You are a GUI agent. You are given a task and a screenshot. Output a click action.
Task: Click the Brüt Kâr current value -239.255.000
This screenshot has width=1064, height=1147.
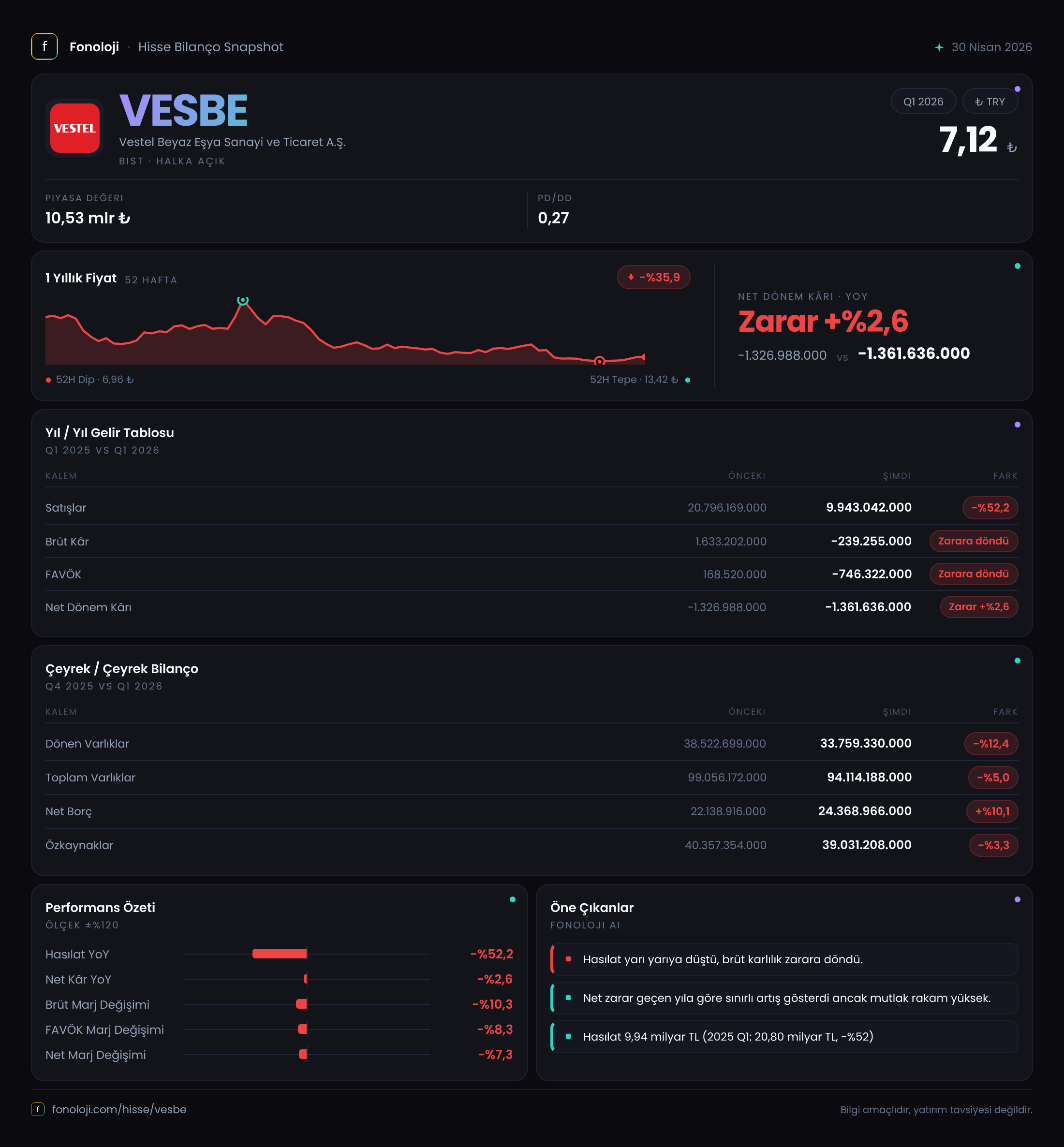871,541
